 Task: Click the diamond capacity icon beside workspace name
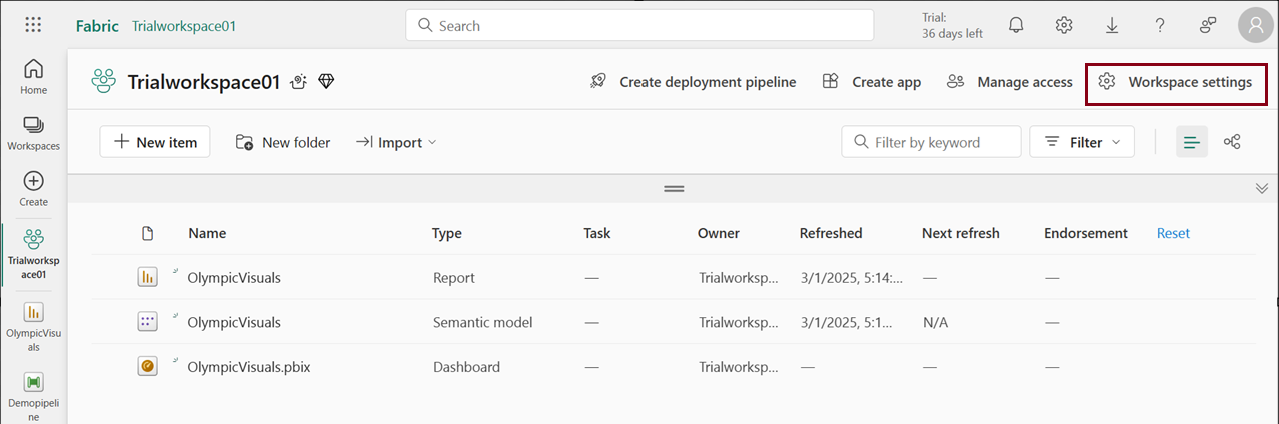point(326,82)
